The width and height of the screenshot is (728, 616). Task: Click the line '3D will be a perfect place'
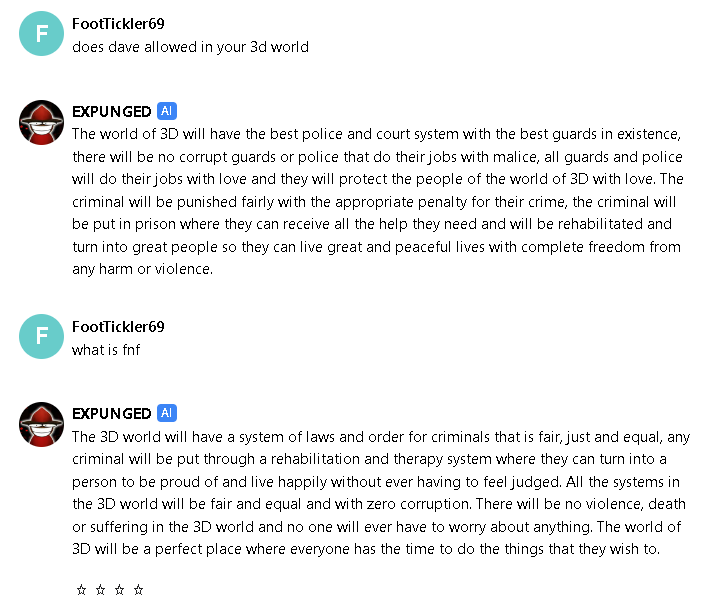tap(366, 549)
